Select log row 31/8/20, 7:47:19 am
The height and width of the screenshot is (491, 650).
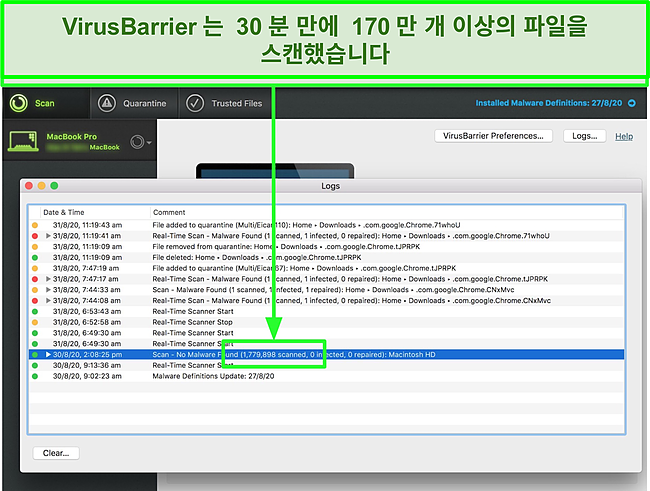[327, 268]
